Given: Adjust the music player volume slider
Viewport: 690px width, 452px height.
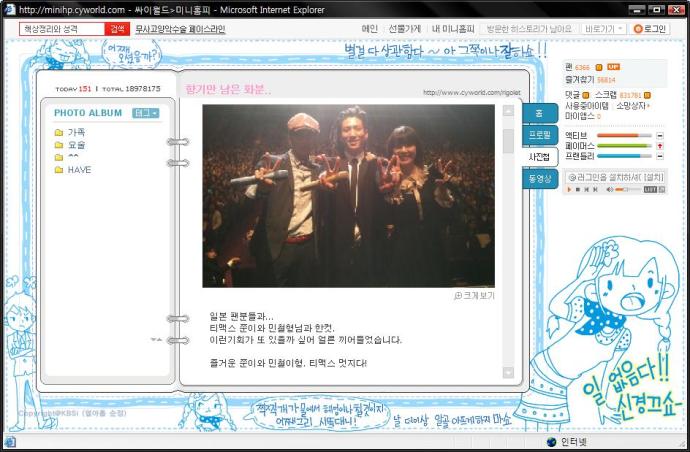Looking at the screenshot, I should click(628, 189).
